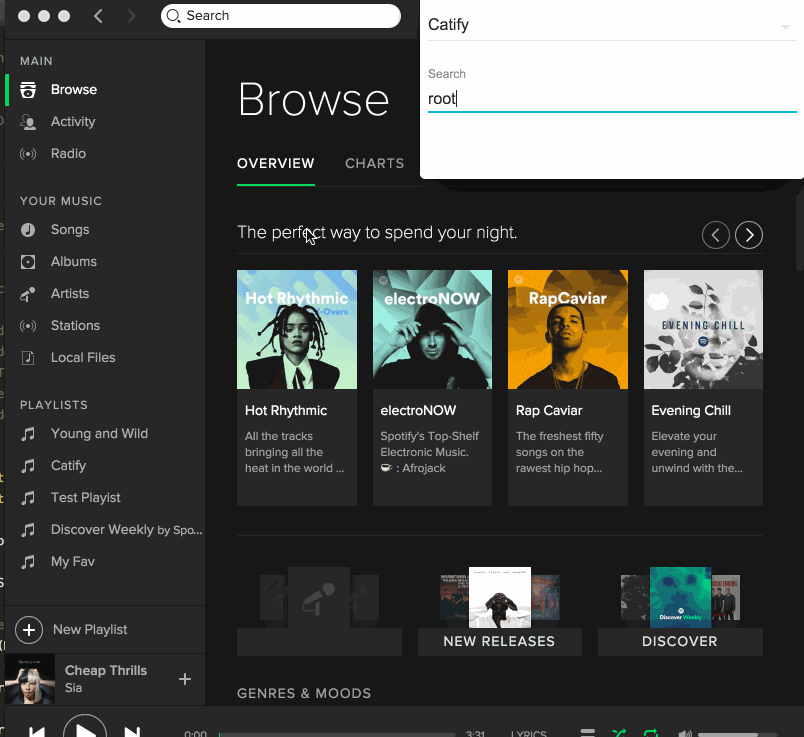804x737 pixels.
Task: Open the RapCaviar cover art
Action: pyautogui.click(x=568, y=329)
